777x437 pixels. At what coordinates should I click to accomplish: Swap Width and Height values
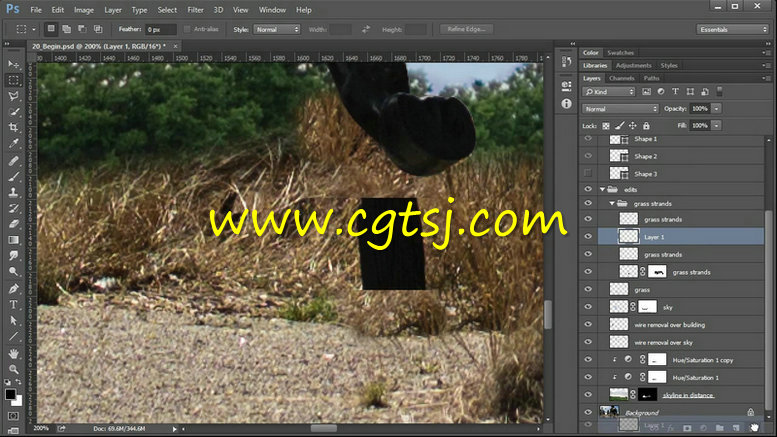366,29
